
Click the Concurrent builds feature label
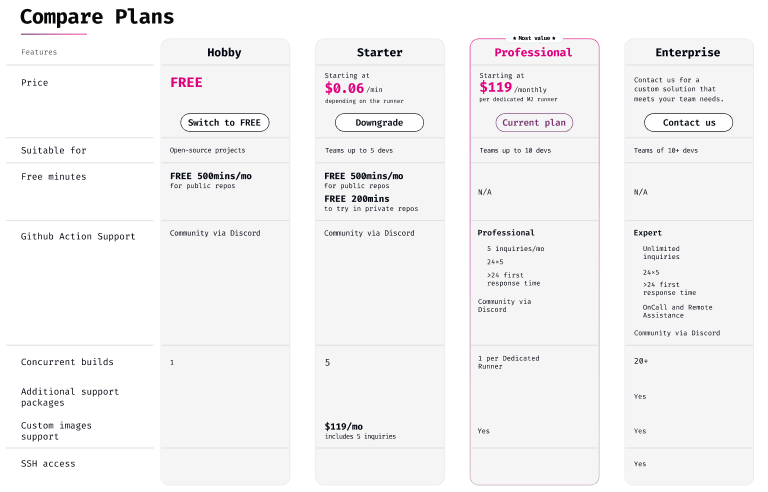click(x=67, y=362)
